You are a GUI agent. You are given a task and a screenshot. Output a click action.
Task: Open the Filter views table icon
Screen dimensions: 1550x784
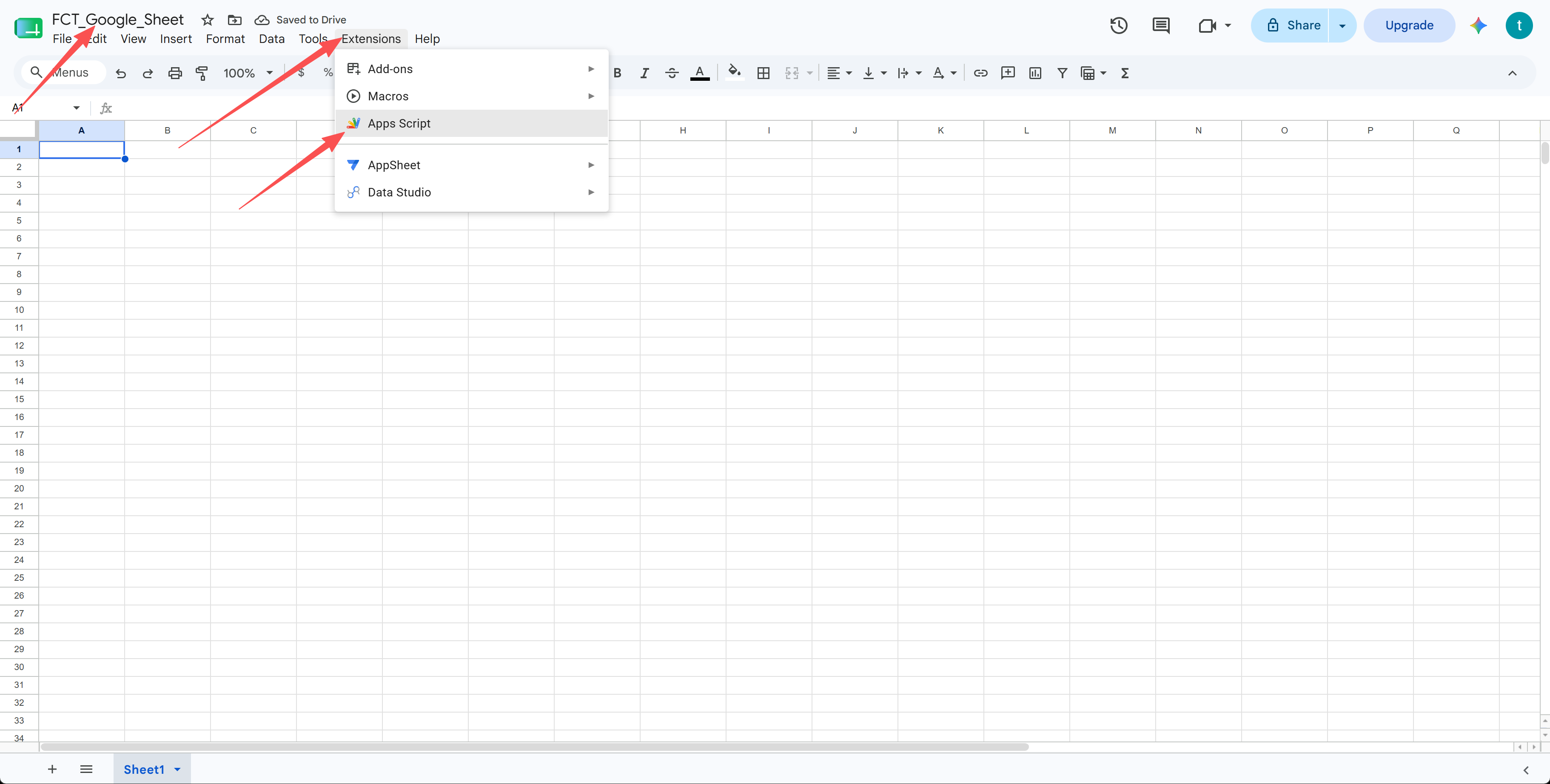click(1093, 74)
